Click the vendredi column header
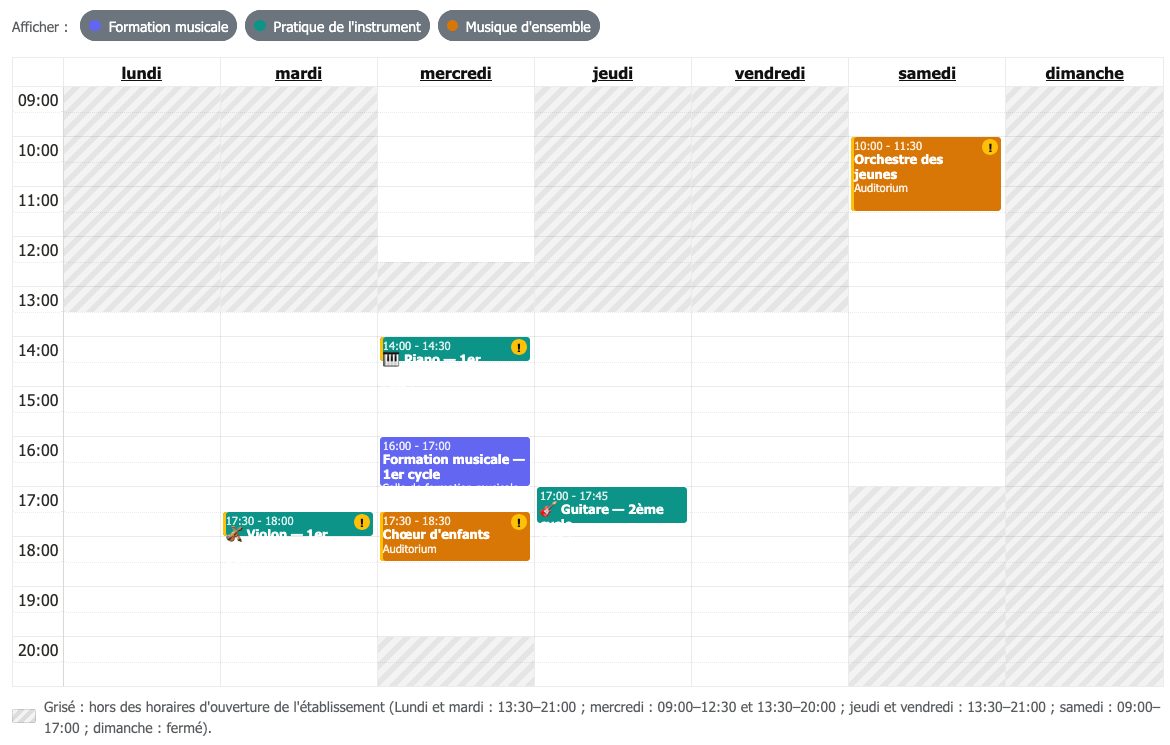The width and height of the screenshot is (1170, 745). click(x=770, y=73)
